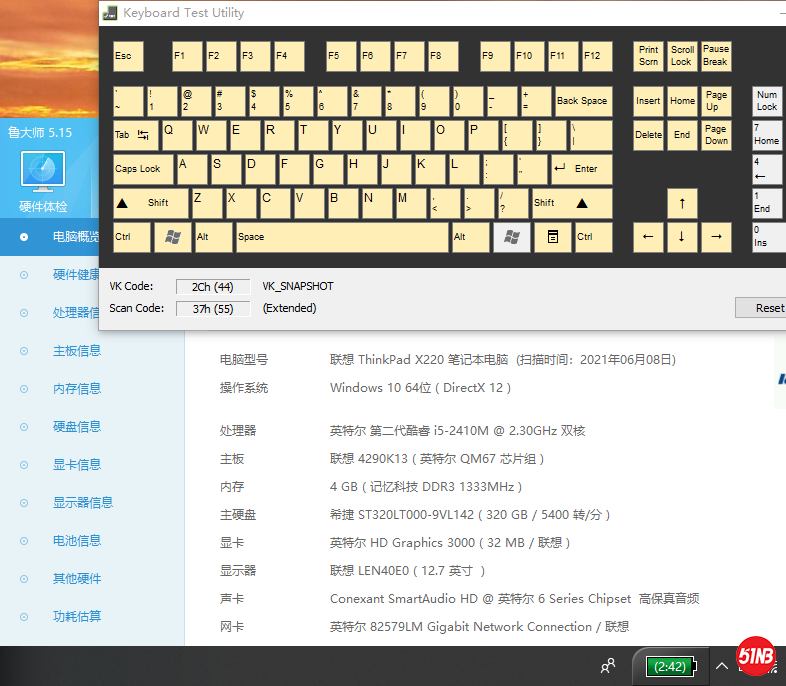This screenshot has height=686, width=786.
Task: Click the right arrow key
Action: (716, 237)
